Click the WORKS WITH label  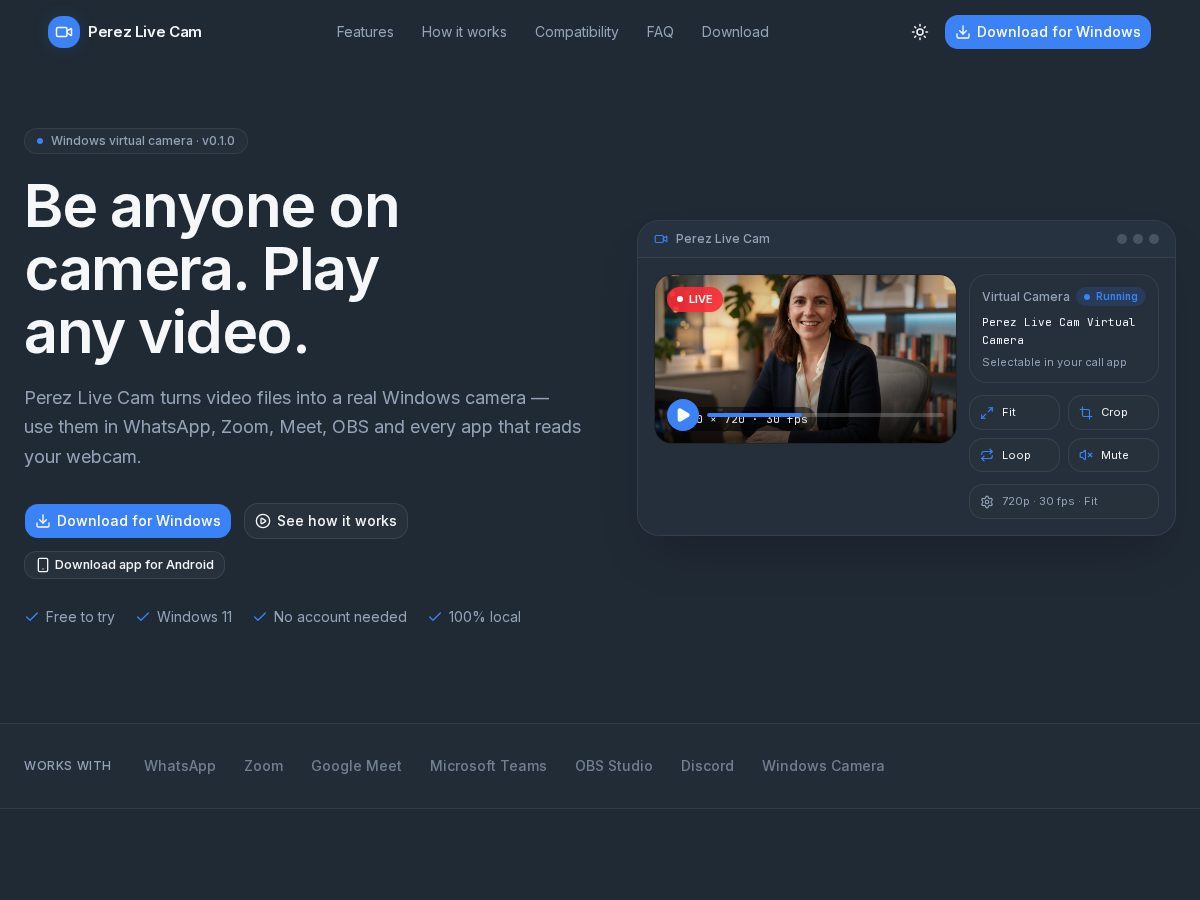pyautogui.click(x=68, y=766)
